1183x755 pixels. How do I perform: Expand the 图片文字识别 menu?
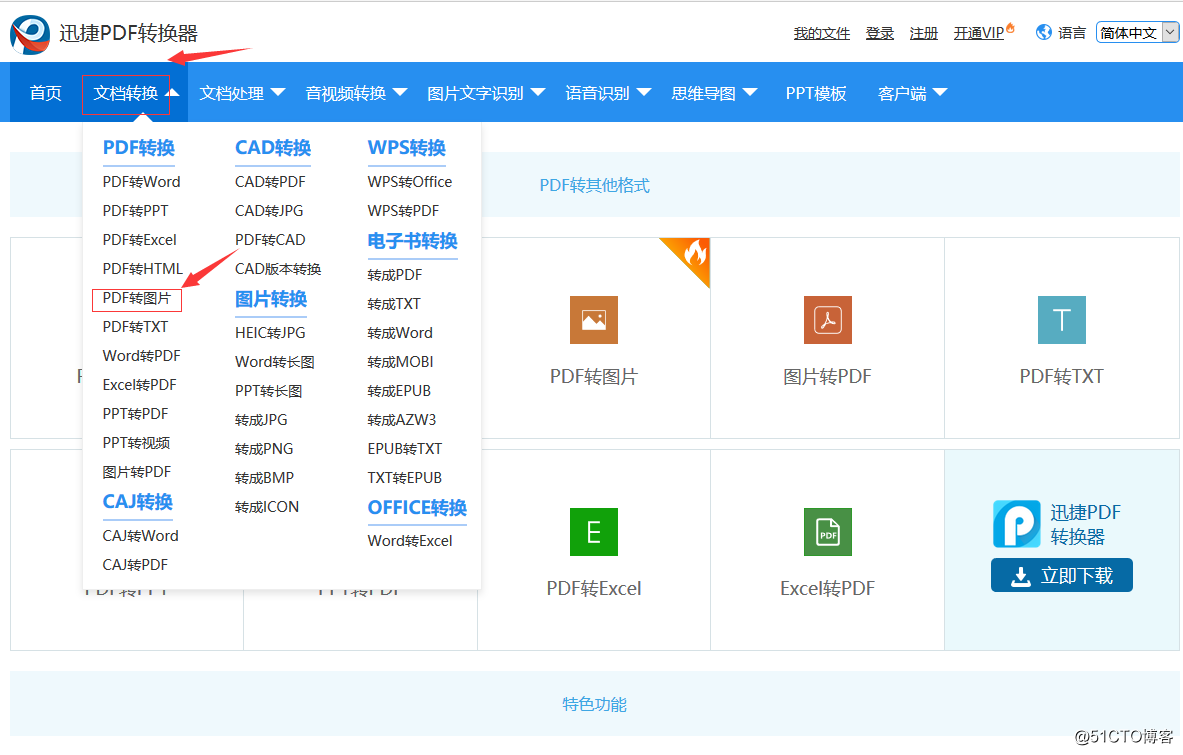486,93
